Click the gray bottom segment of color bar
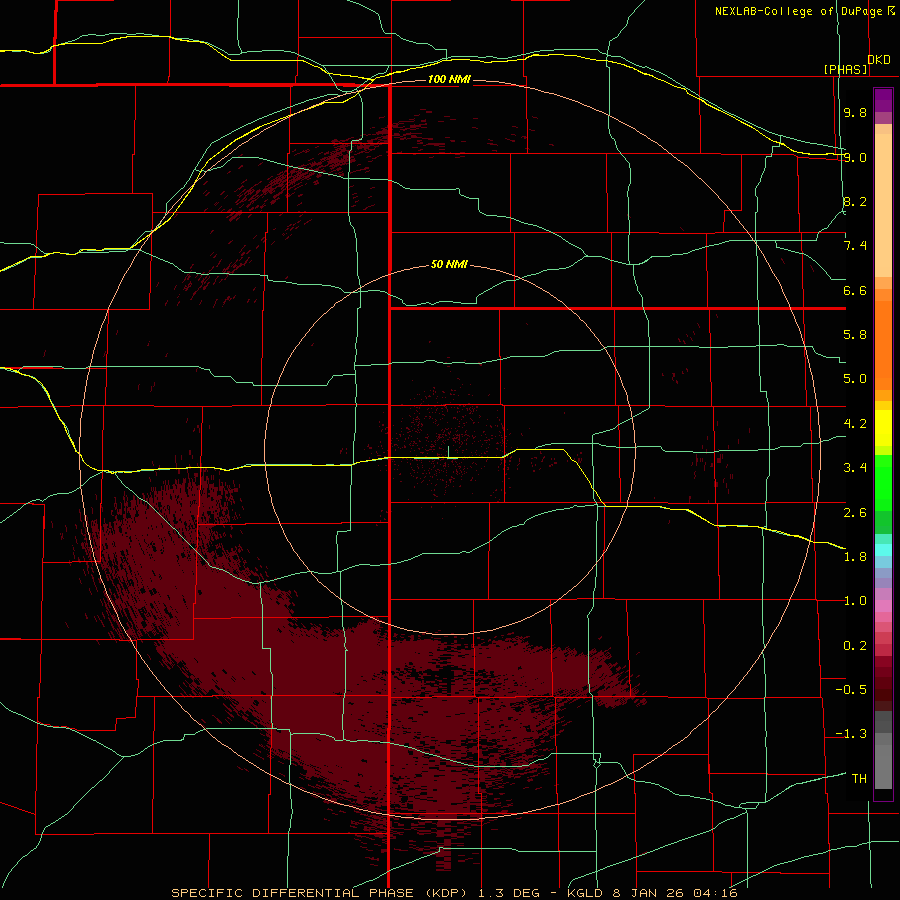Image resolution: width=900 pixels, height=900 pixels. [x=883, y=769]
